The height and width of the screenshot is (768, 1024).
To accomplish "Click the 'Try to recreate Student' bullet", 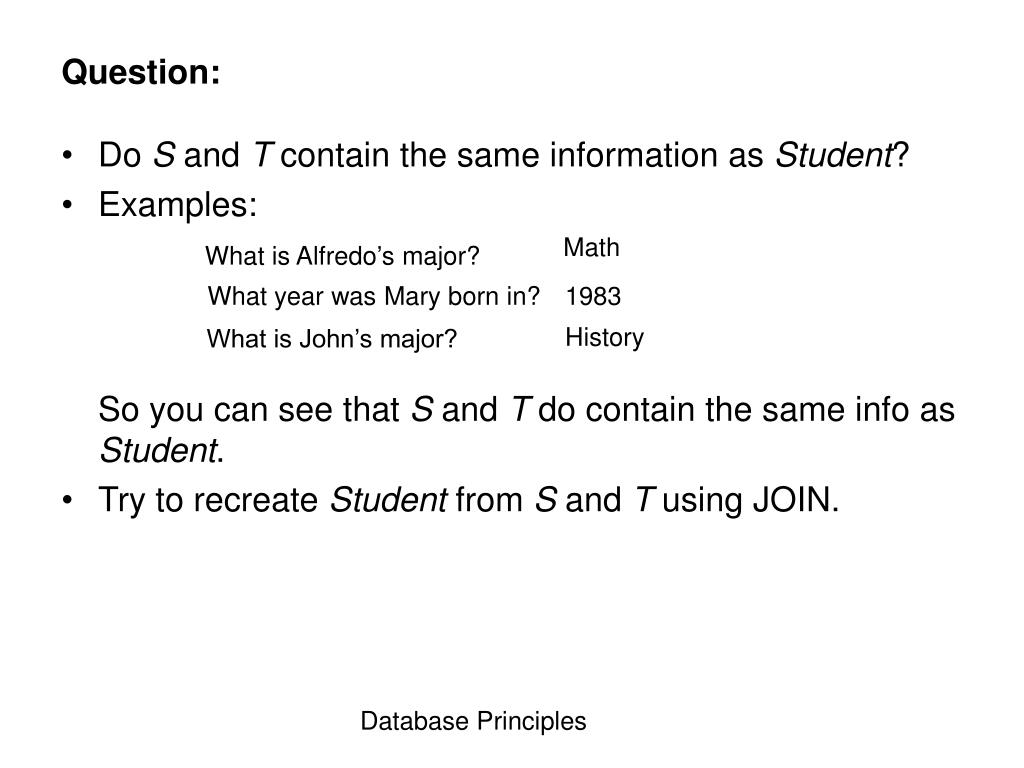I will 469,500.
